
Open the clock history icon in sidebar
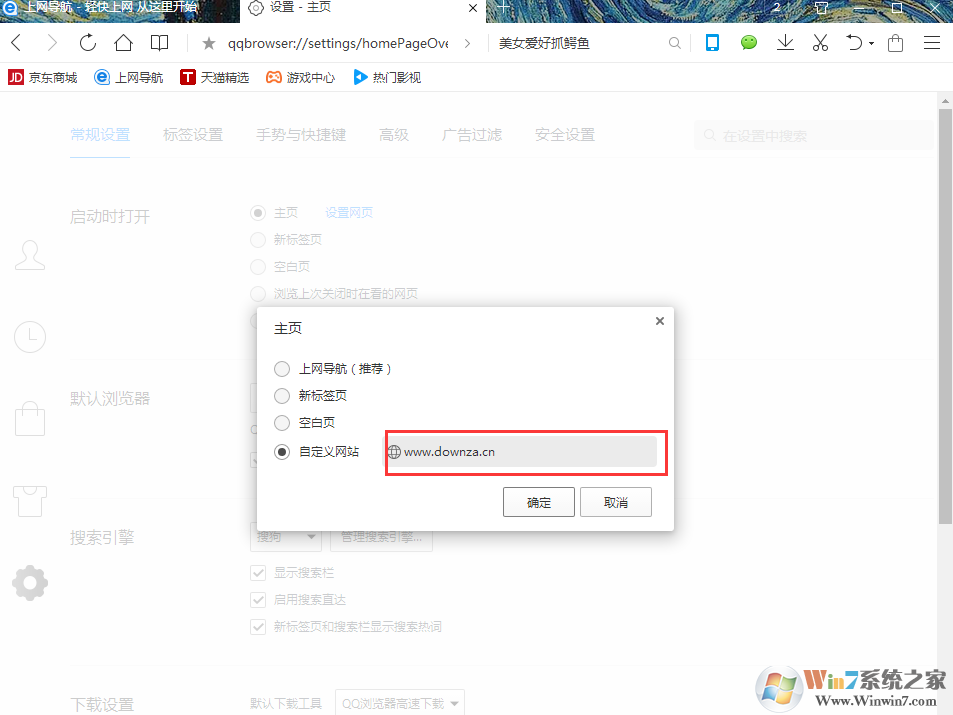click(30, 337)
